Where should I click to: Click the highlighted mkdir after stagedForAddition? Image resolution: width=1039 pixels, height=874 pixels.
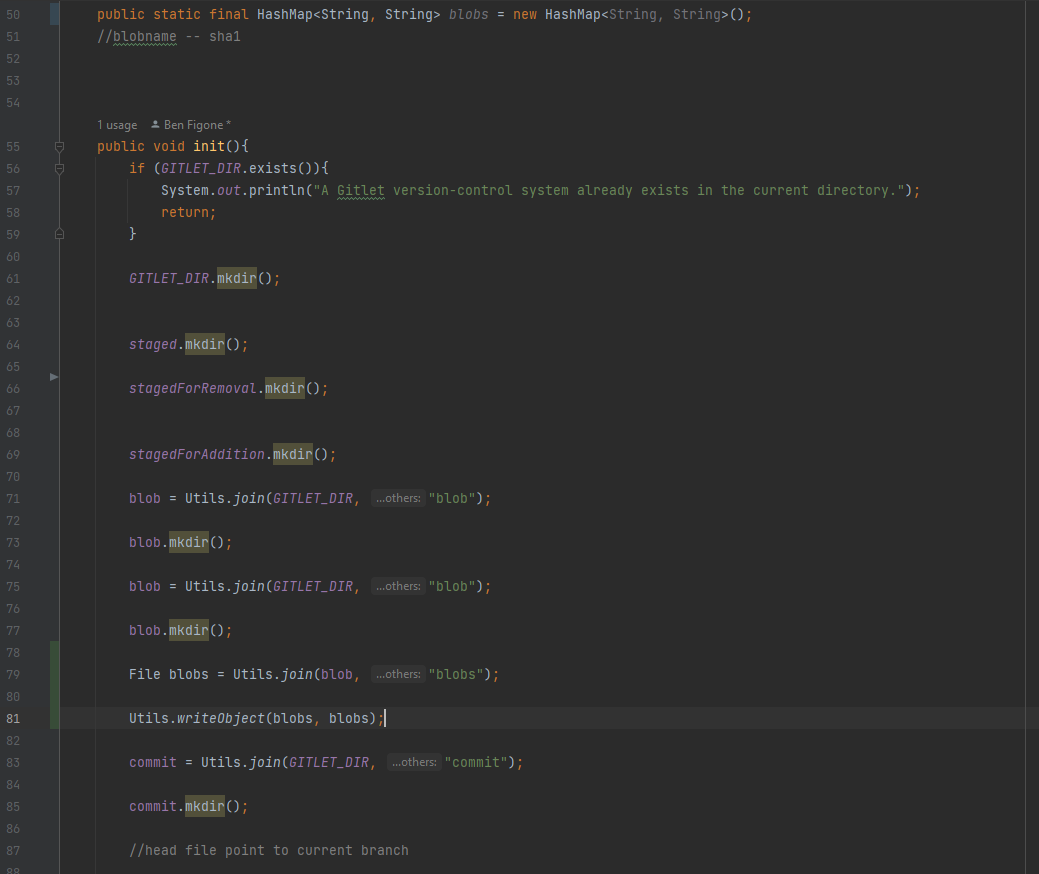tap(292, 454)
